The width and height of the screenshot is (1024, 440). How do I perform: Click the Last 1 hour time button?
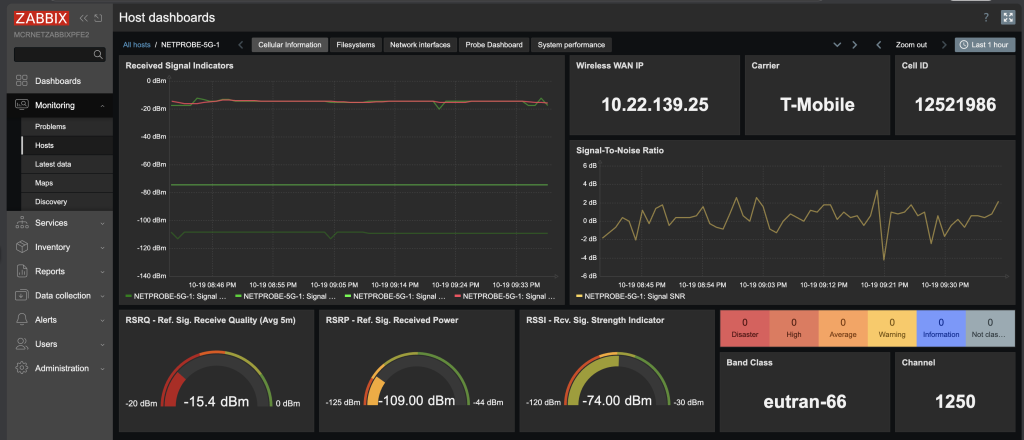click(x=984, y=45)
